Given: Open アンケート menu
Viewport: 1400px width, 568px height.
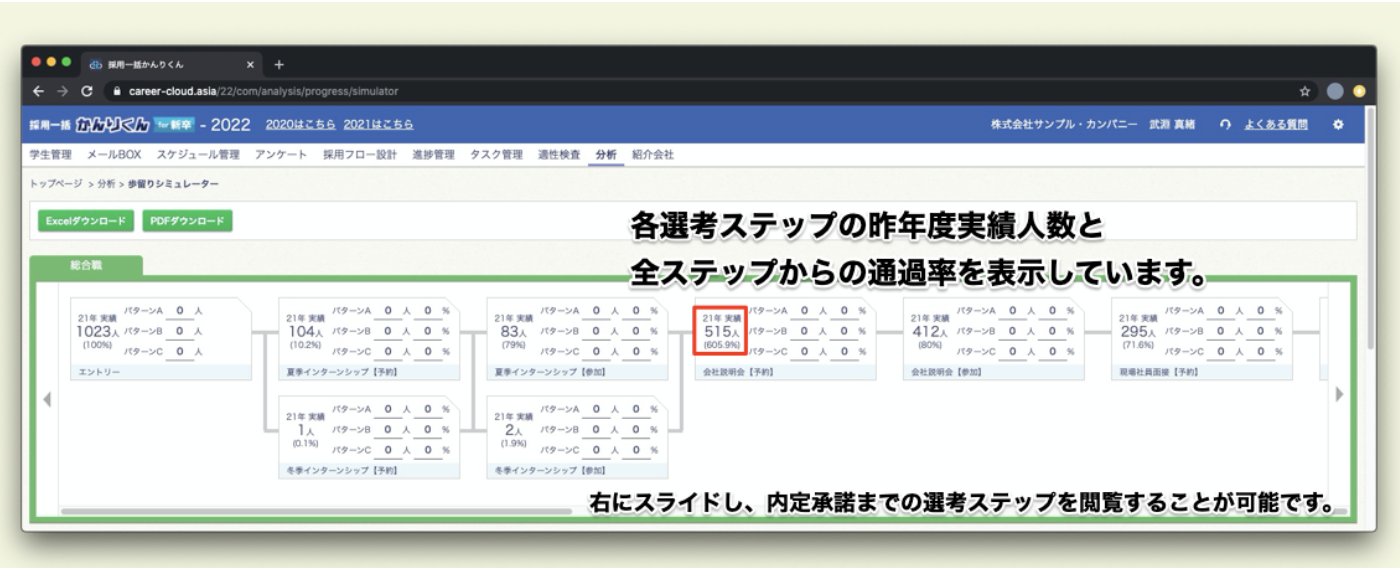Looking at the screenshot, I should (281, 155).
